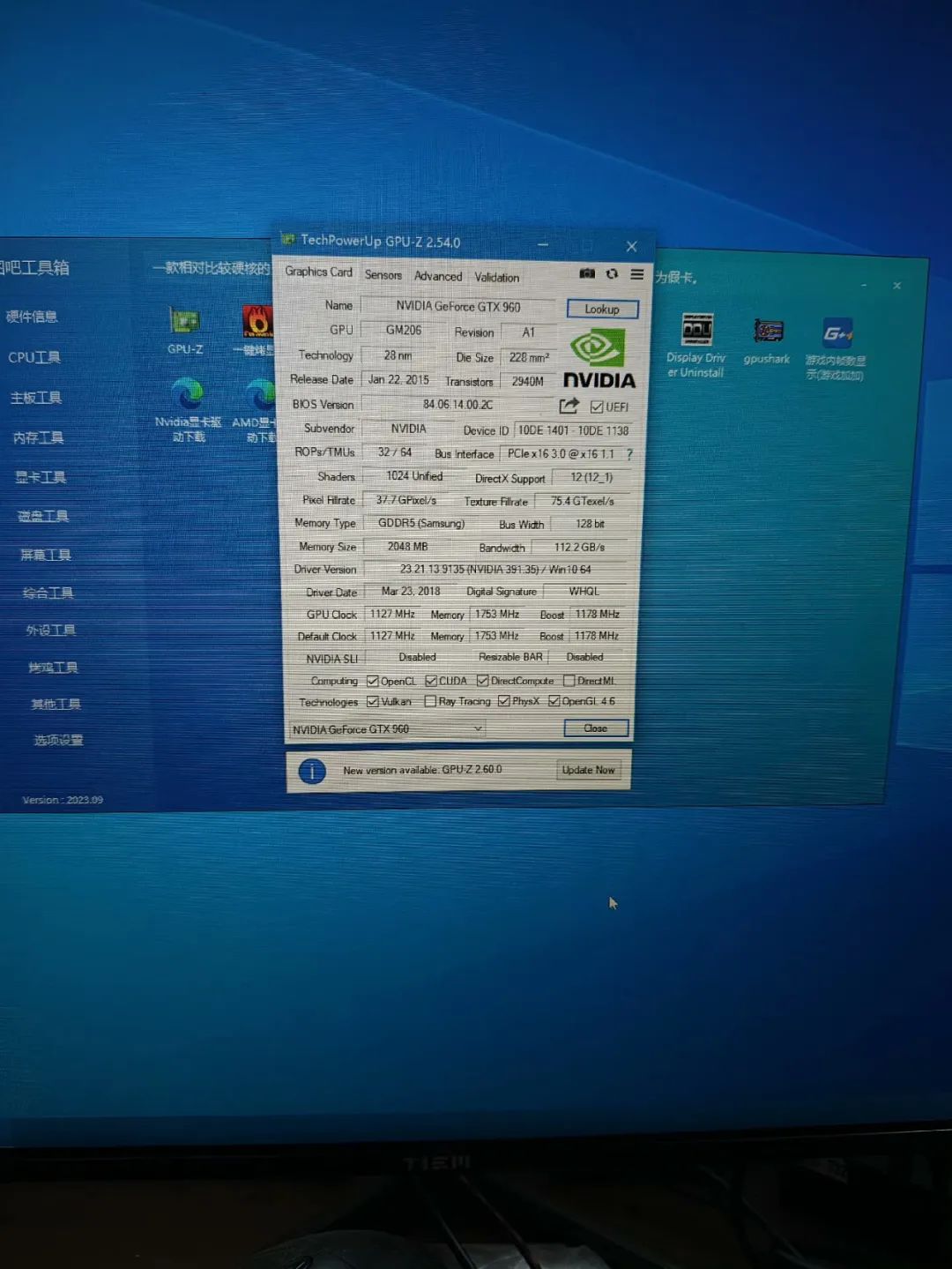Select 显卡工具 in toolbox sidebar

41,477
